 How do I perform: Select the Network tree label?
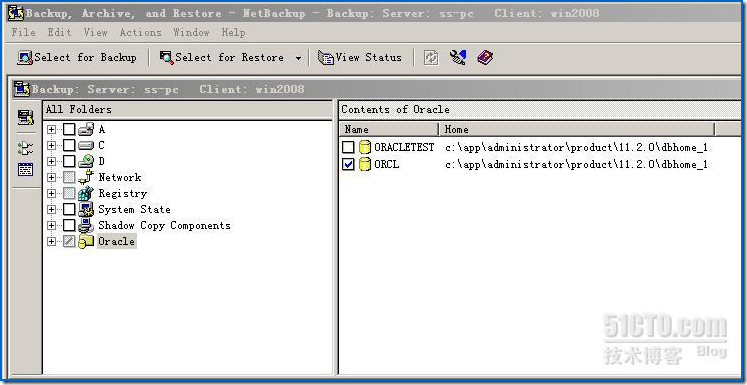[120, 178]
